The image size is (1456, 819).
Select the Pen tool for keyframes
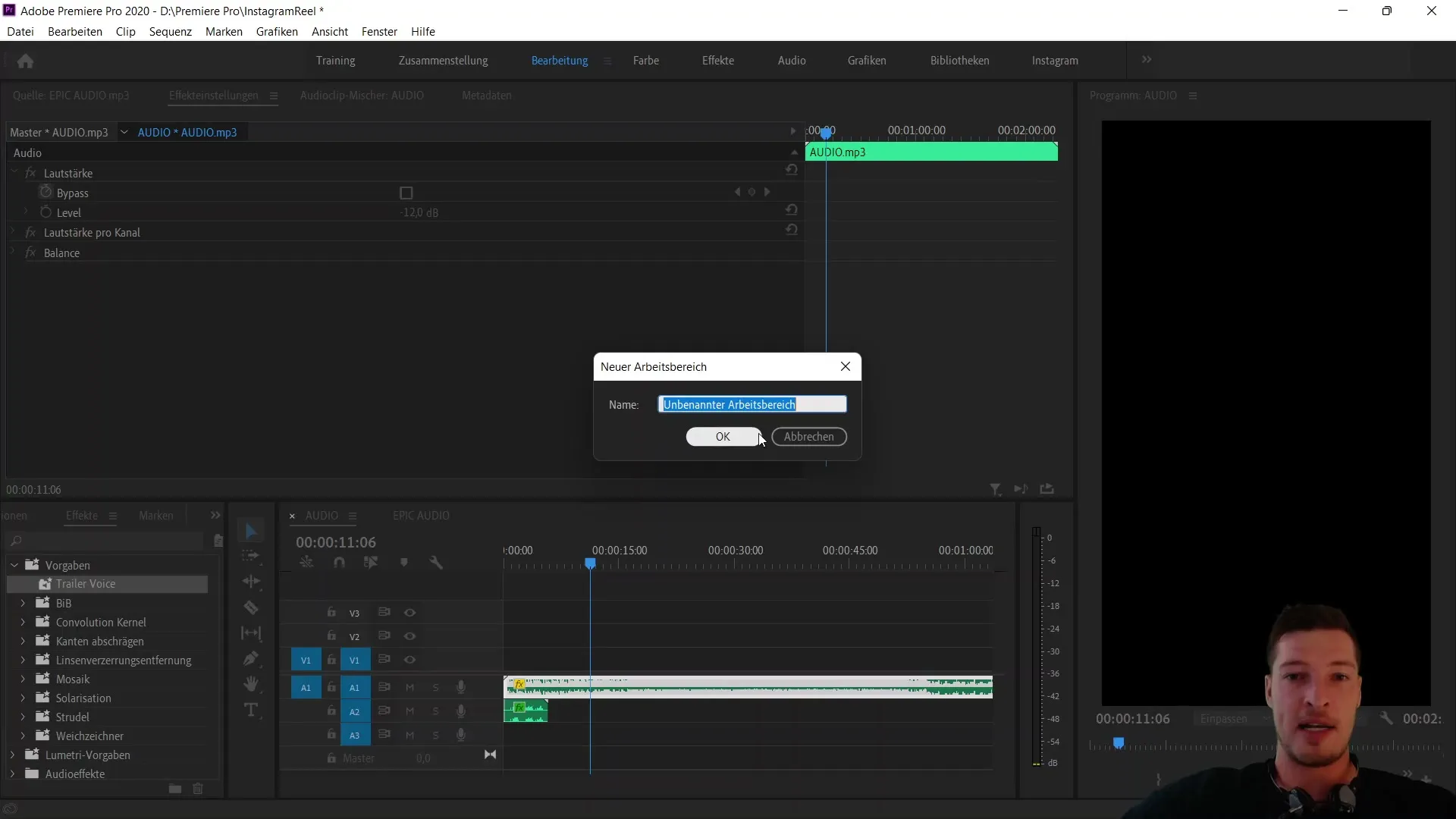(251, 658)
